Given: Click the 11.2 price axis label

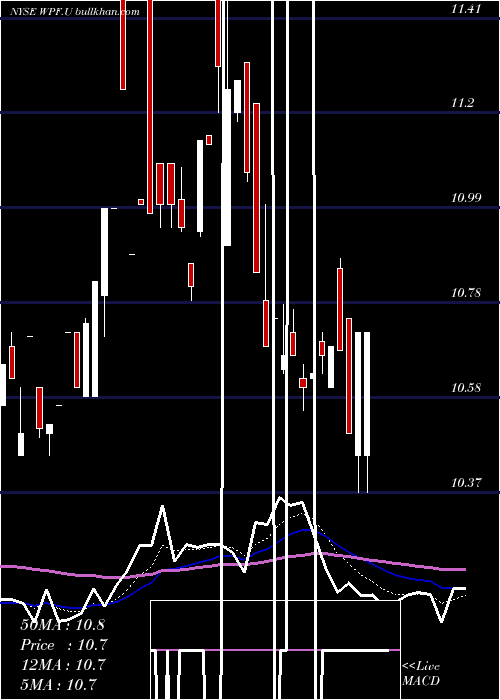Looking at the screenshot, I should (462, 104).
